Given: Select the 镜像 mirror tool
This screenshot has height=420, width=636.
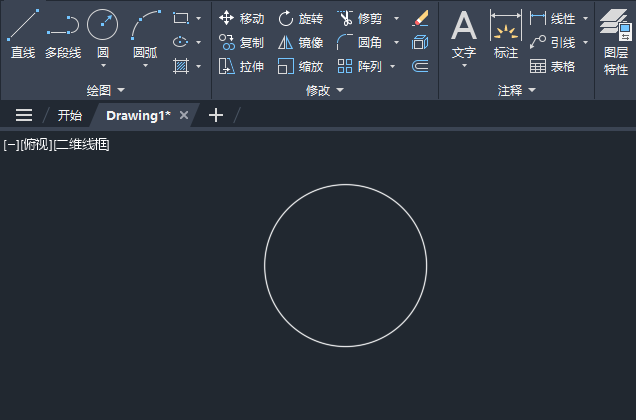Looking at the screenshot, I should point(301,42).
